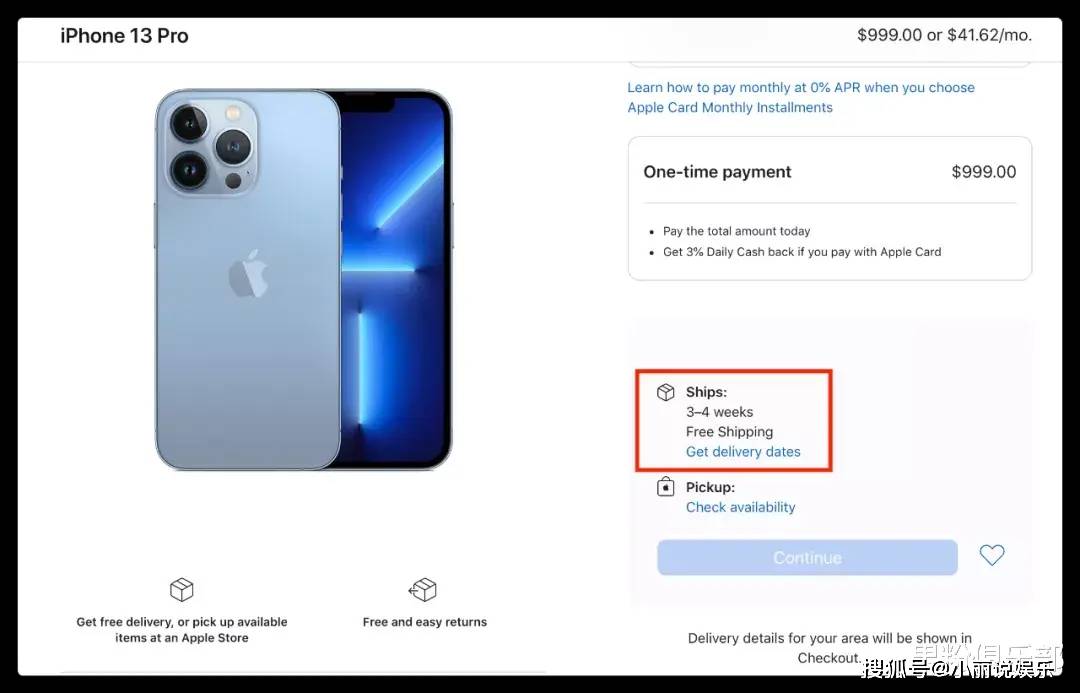Click the iPhone front display image
Image resolution: width=1080 pixels, height=693 pixels.
(x=396, y=280)
